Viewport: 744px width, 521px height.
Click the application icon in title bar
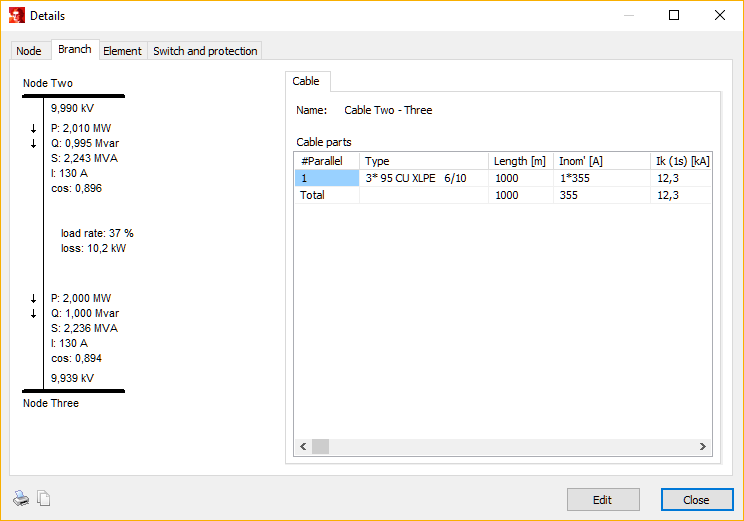click(16, 16)
